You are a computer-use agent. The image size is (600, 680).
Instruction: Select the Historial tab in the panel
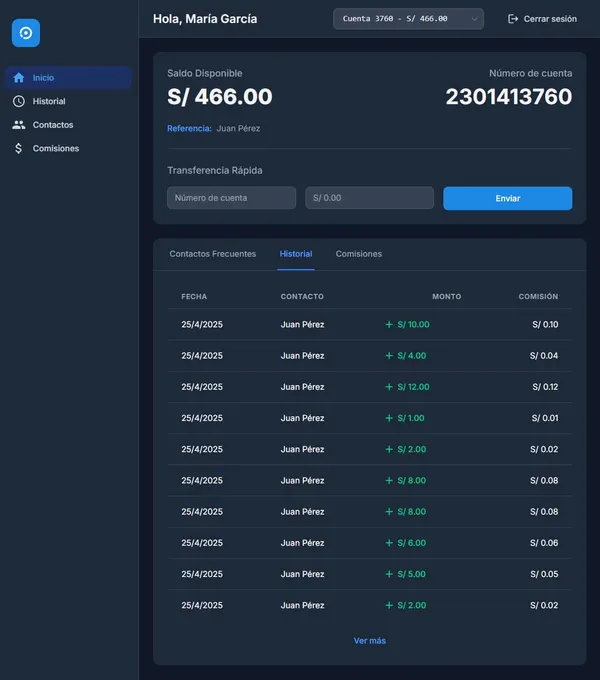296,254
